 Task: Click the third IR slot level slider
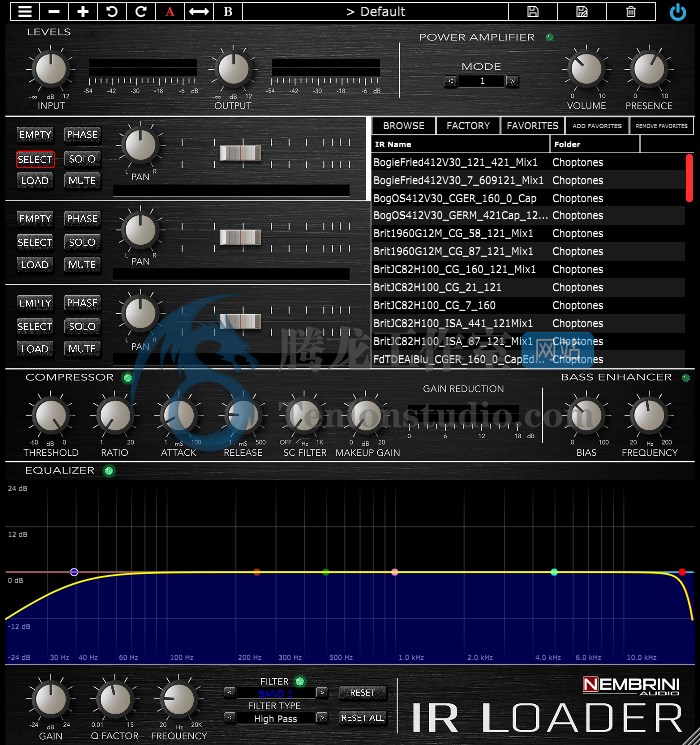coord(240,322)
